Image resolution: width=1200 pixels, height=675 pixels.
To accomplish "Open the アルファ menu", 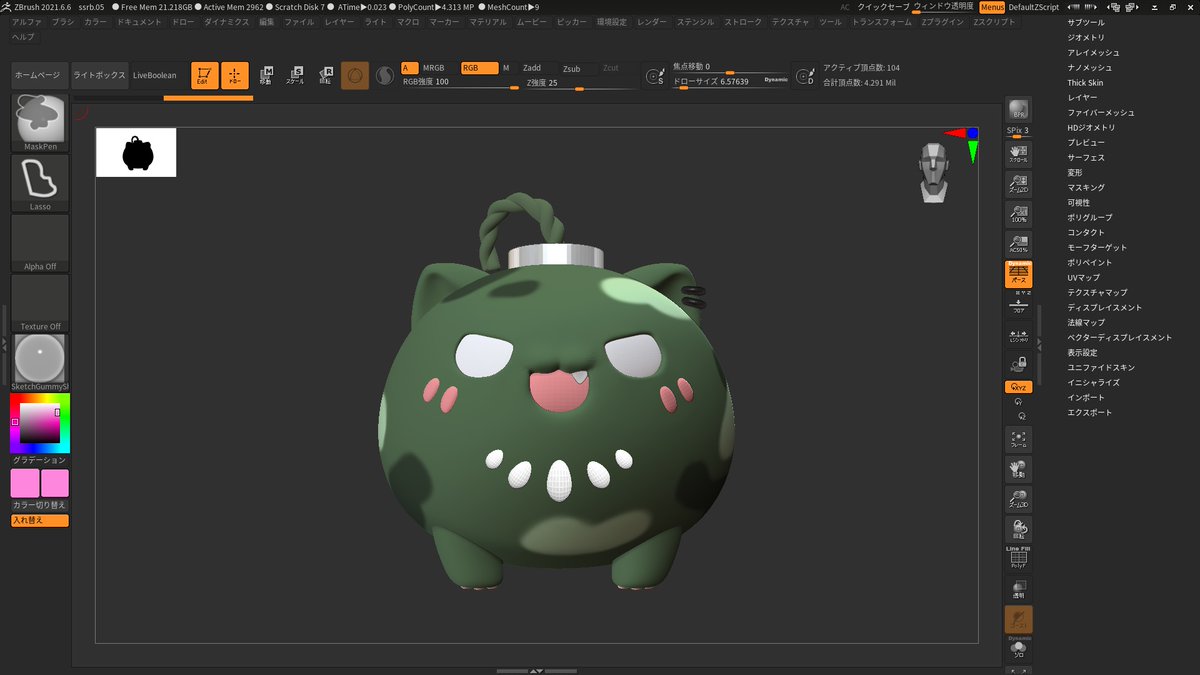I will [27, 21].
